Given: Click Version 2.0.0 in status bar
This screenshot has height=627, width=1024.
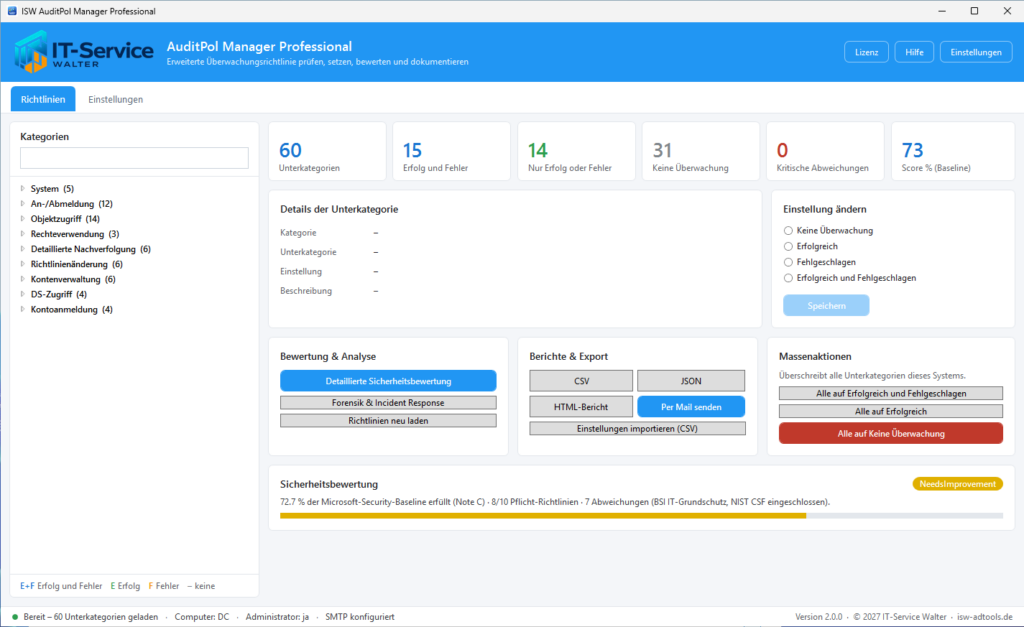Looking at the screenshot, I should pos(818,617).
